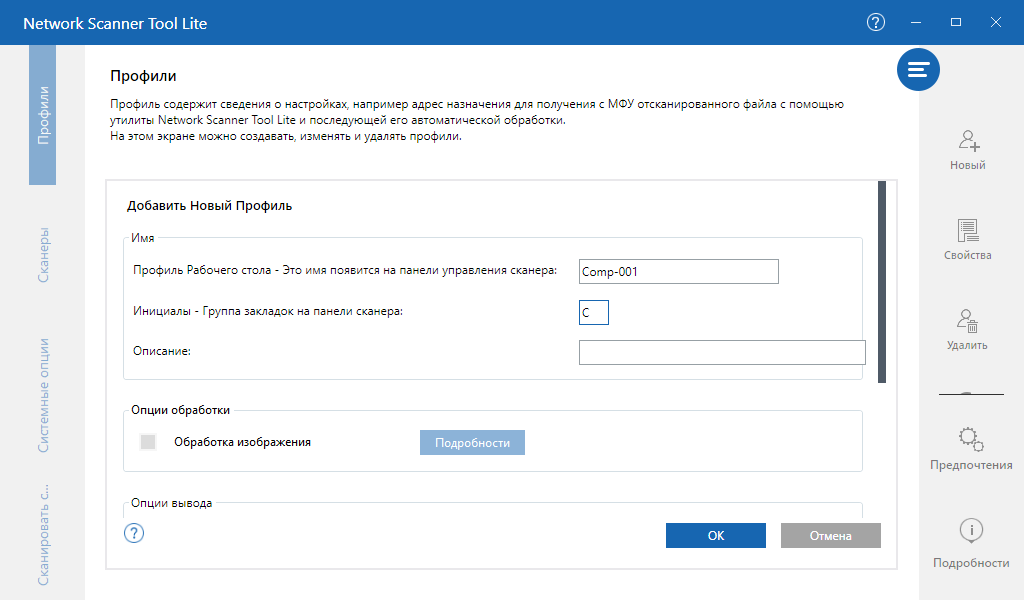
Task: Switch to the Профили tab
Action: (42, 115)
